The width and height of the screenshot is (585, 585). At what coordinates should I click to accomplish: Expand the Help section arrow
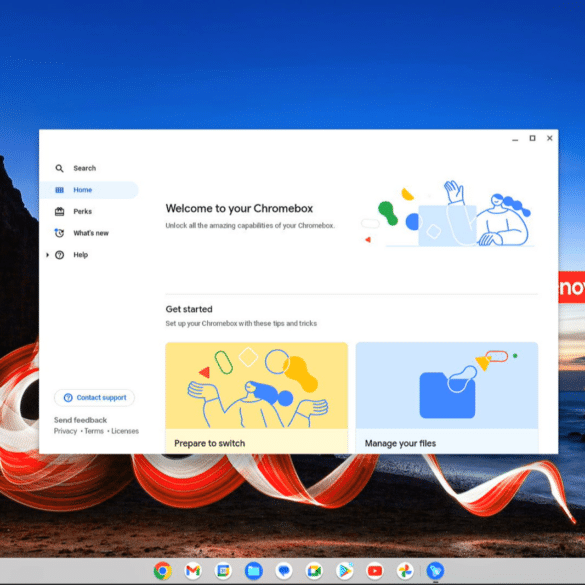click(47, 255)
